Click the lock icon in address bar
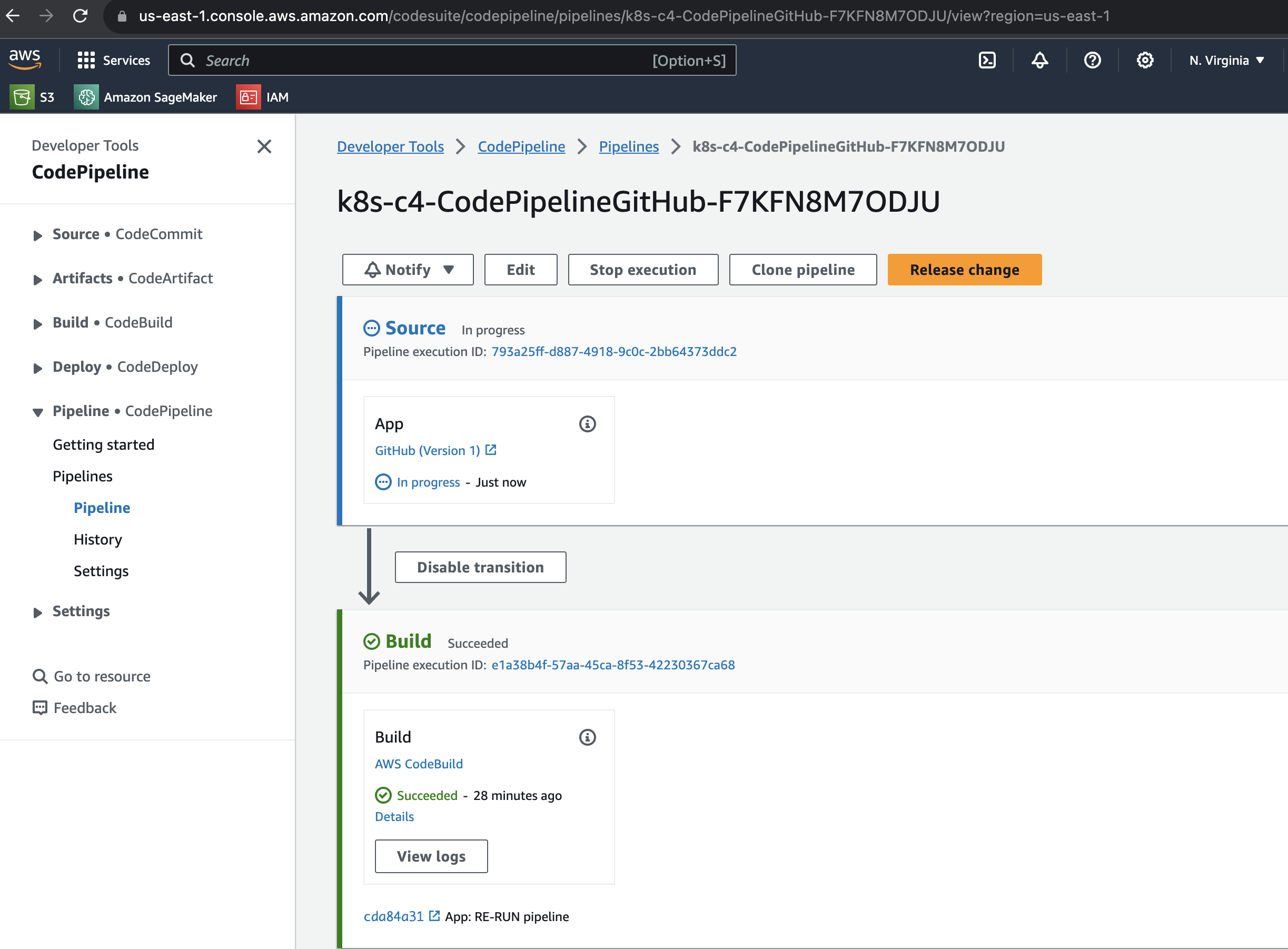 (x=122, y=16)
